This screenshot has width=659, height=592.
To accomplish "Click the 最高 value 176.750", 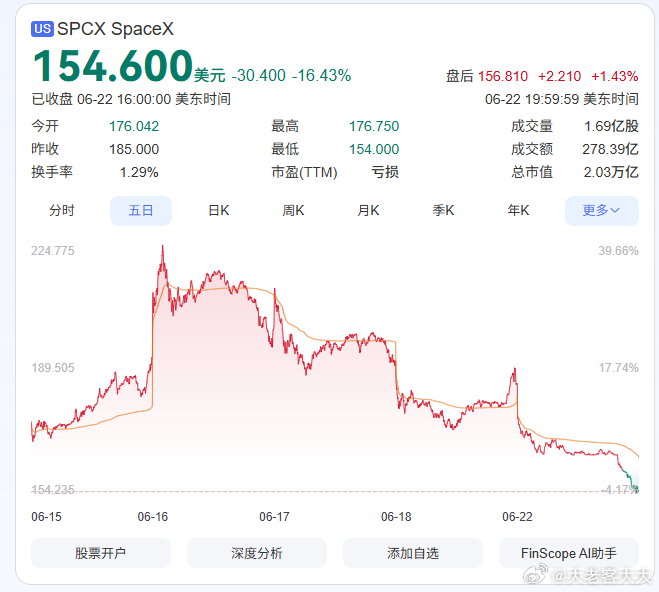I will [x=374, y=126].
